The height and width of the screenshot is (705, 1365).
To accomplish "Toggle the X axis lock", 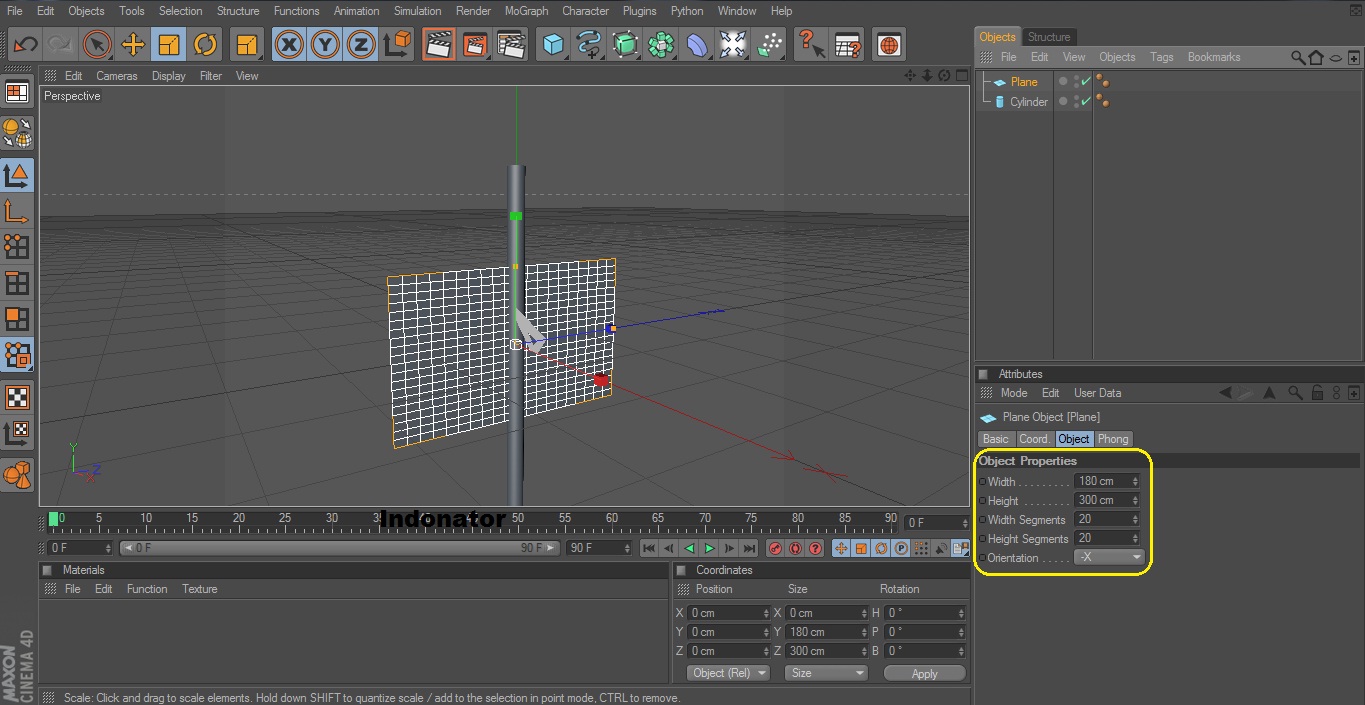I will click(289, 44).
